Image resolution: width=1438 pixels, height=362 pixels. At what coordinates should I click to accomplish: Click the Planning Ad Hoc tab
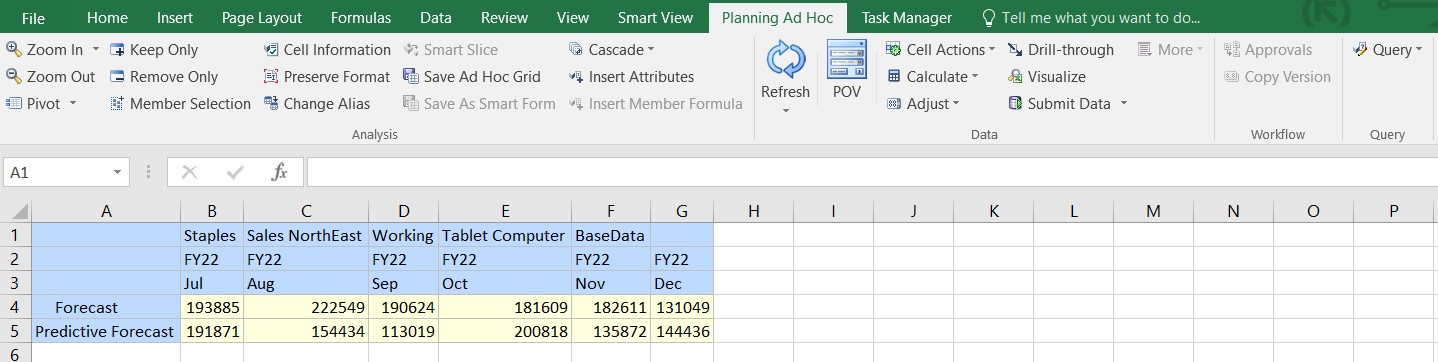(x=778, y=17)
